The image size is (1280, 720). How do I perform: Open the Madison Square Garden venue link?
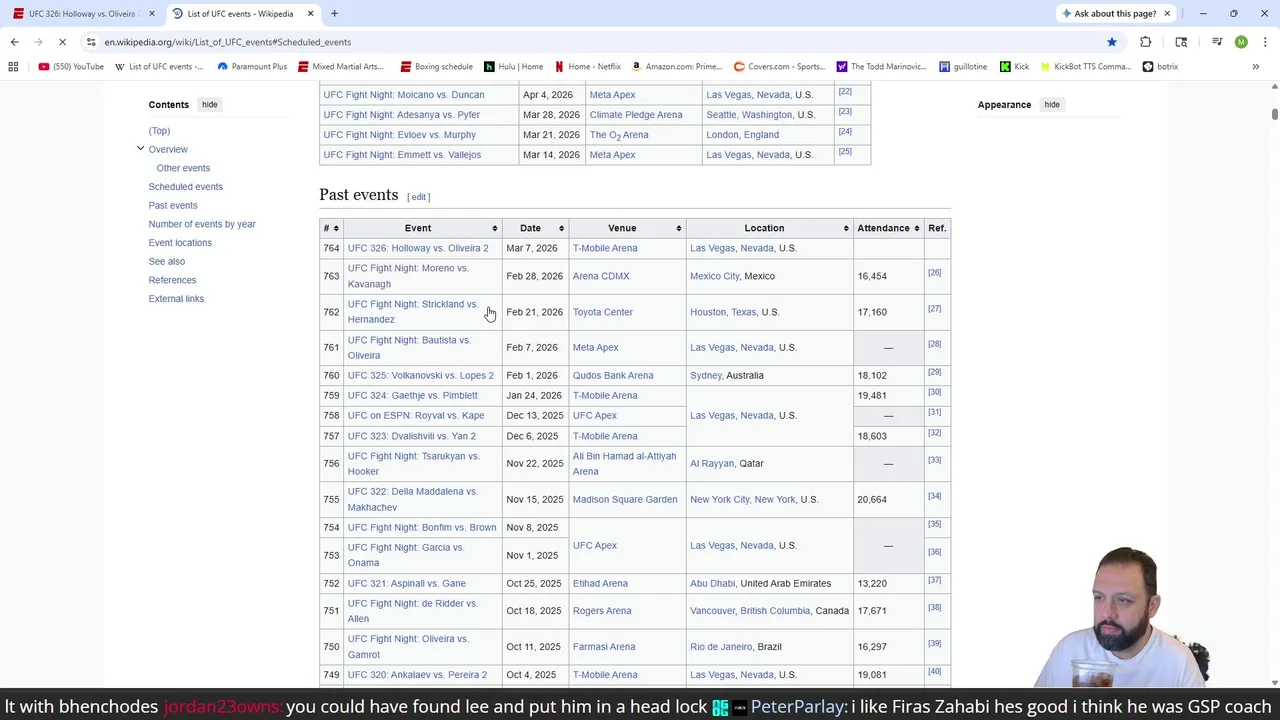[625, 500]
